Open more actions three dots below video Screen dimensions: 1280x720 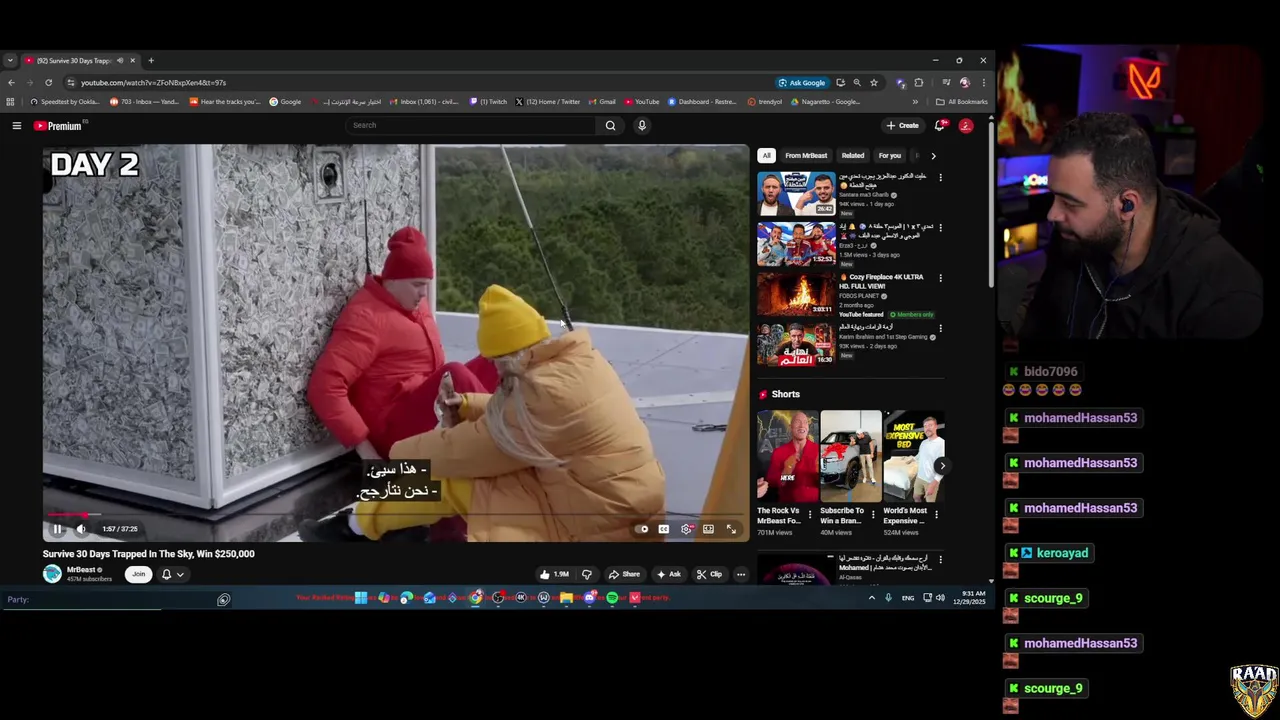coord(741,574)
